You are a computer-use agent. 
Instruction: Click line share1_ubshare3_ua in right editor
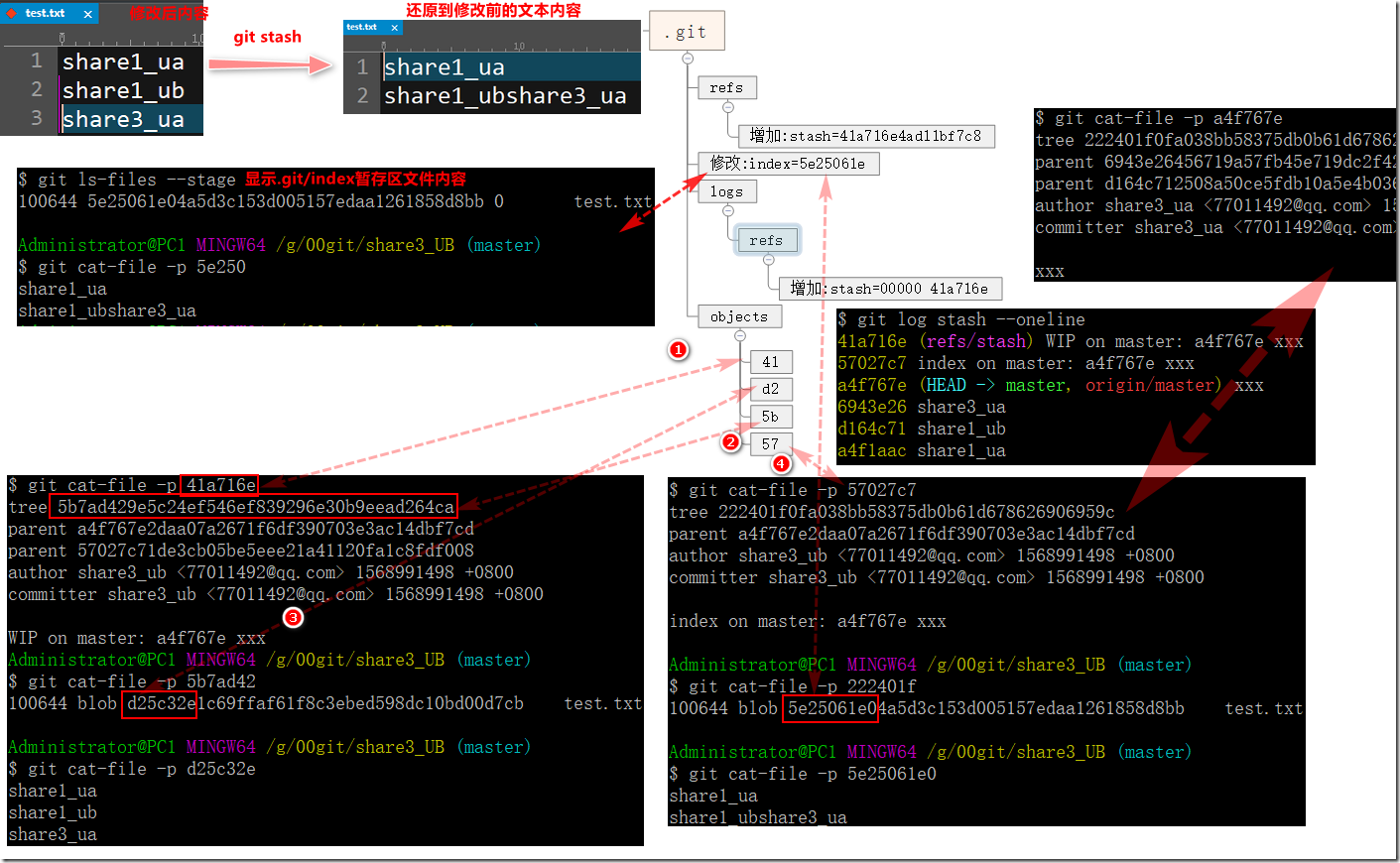tap(505, 96)
